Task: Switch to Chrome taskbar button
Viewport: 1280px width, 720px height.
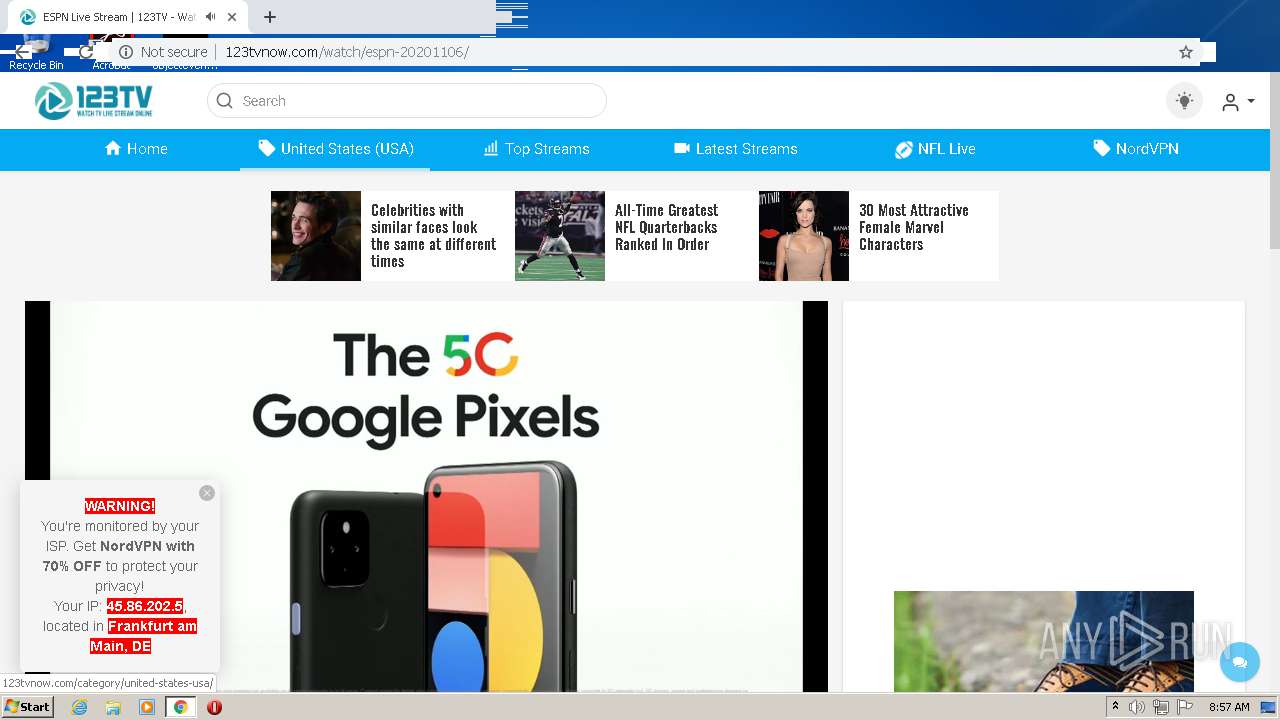Action: (x=180, y=707)
